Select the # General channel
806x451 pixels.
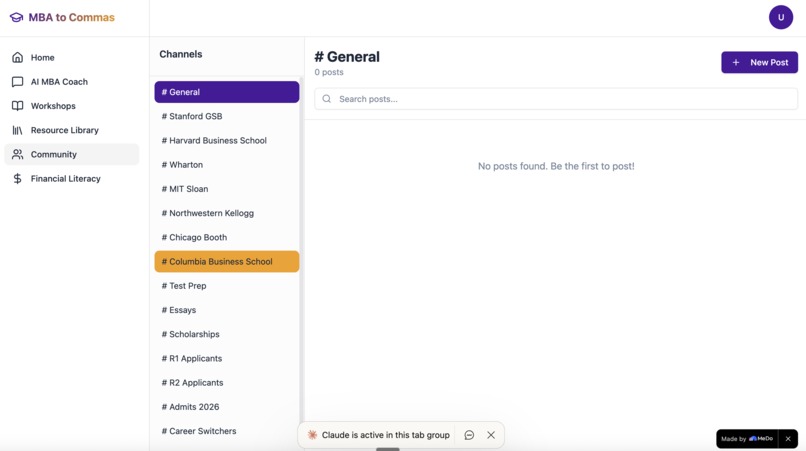227,92
